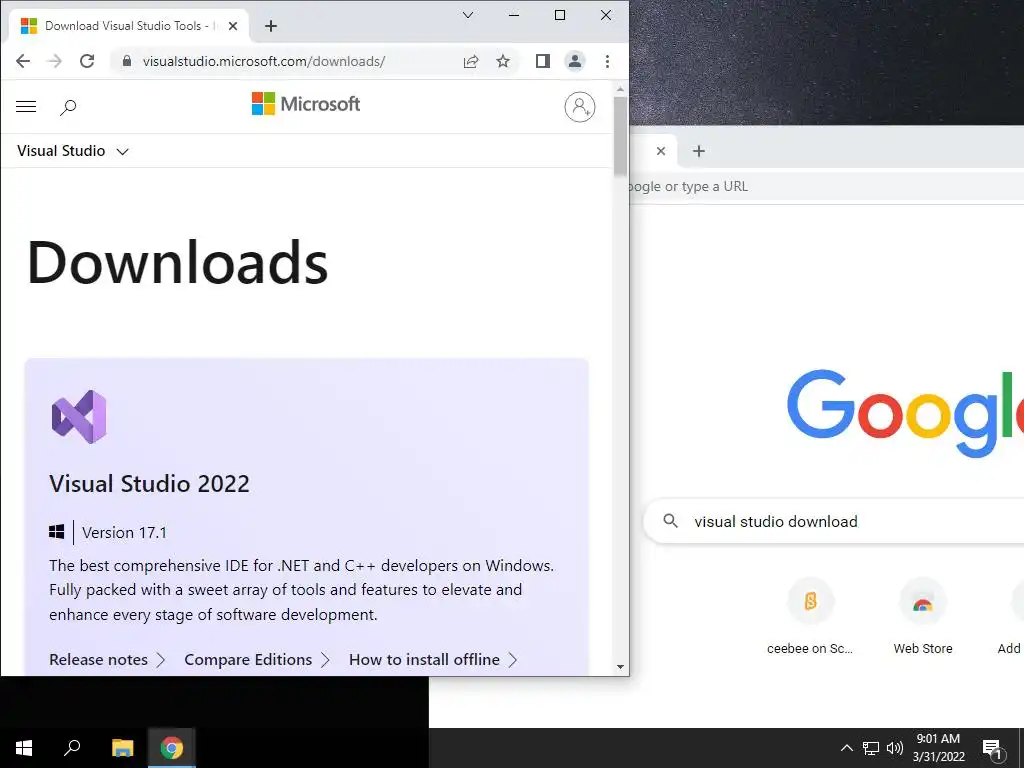Click the Google search magnifier icon
The image size is (1024, 768).
click(x=670, y=520)
